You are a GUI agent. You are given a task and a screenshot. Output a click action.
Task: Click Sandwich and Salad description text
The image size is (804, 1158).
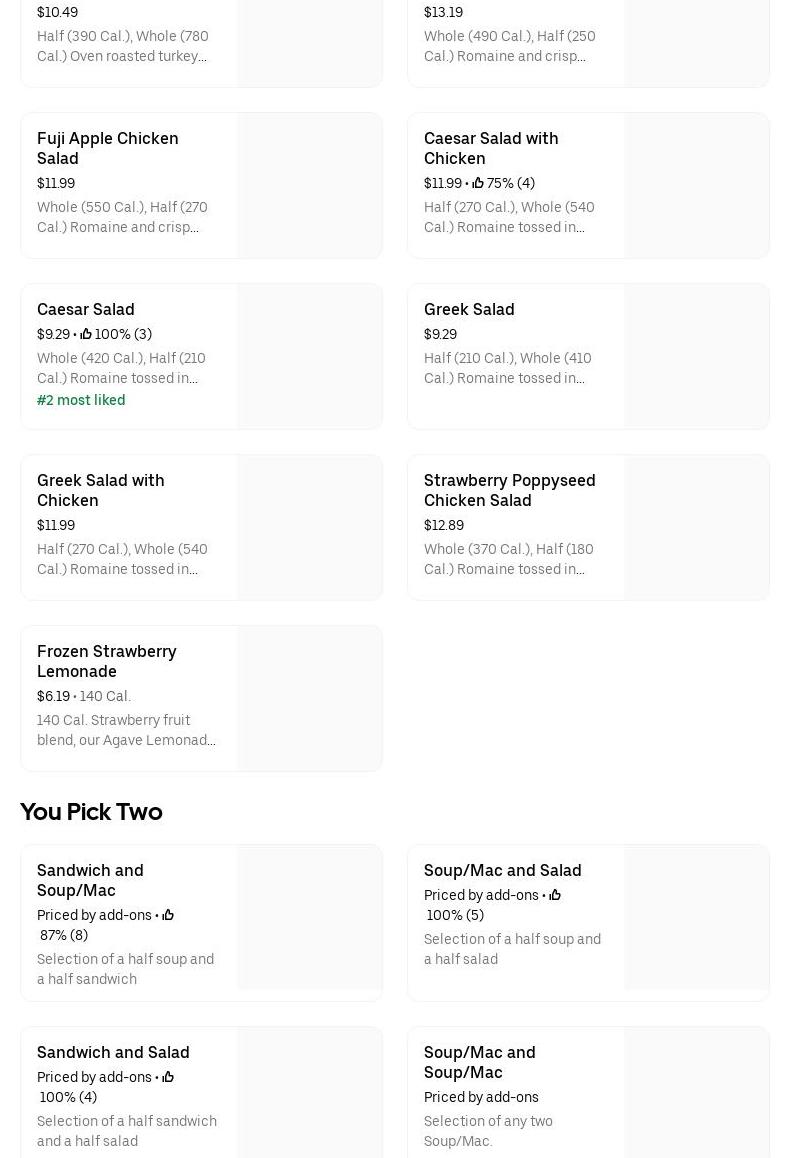pyautogui.click(x=127, y=1131)
